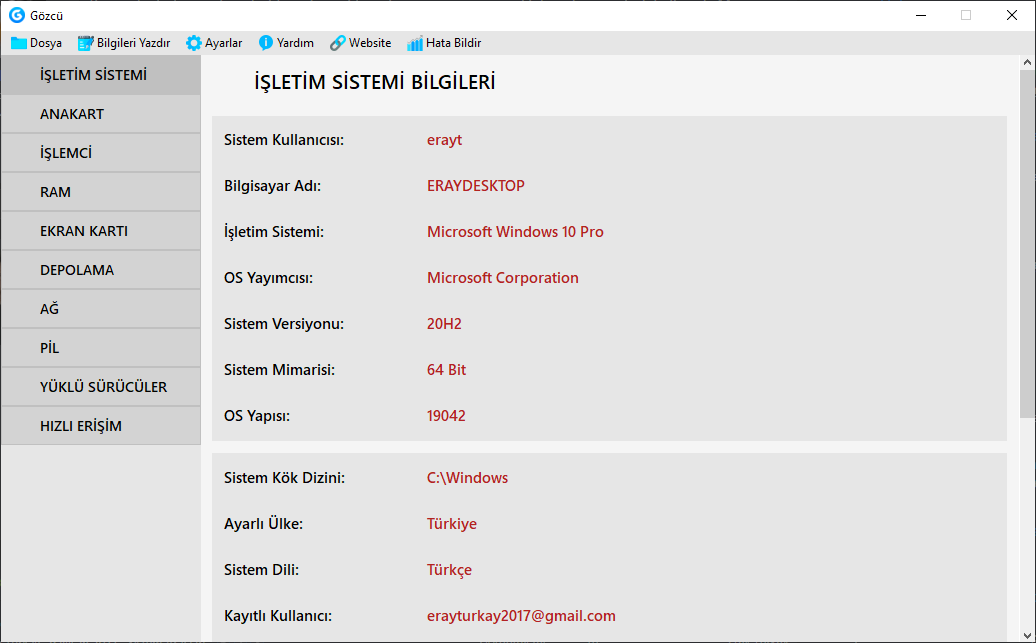Click the Gözcü app logo in title bar
This screenshot has height=643, width=1036.
pyautogui.click(x=17, y=15)
